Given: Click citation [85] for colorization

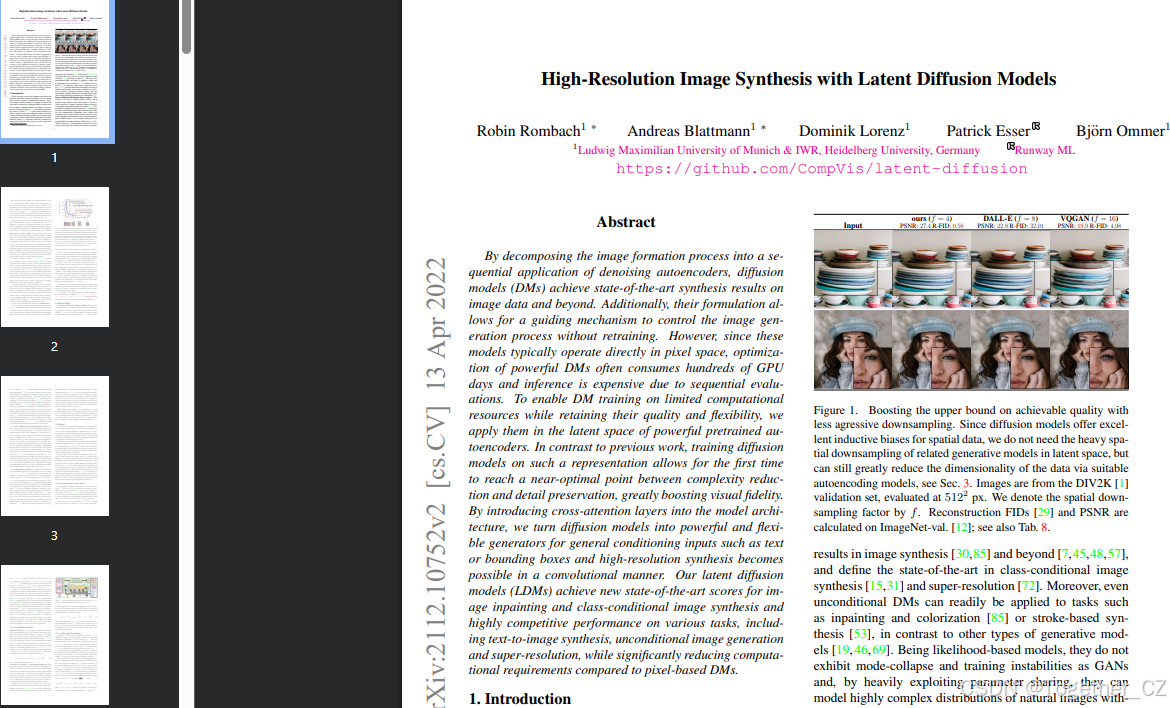Looking at the screenshot, I should point(998,618).
